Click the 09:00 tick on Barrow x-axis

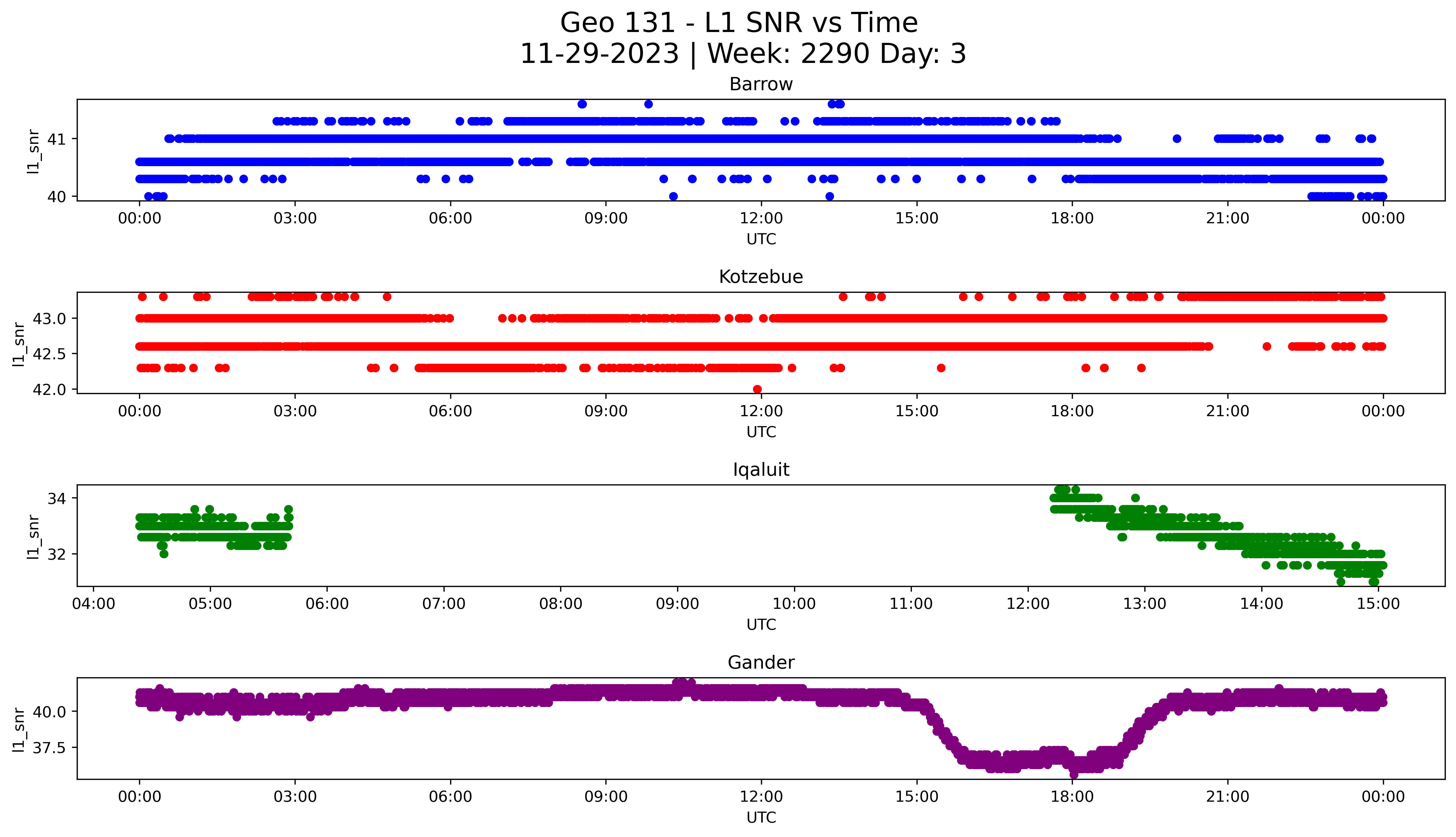point(606,219)
